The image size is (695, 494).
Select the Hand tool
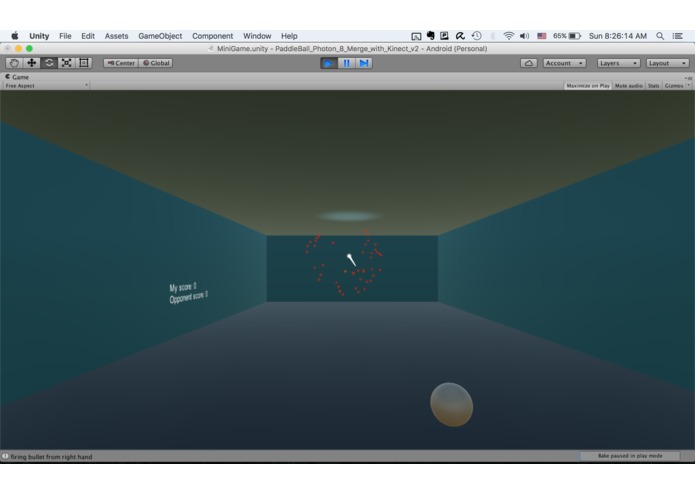pos(14,63)
